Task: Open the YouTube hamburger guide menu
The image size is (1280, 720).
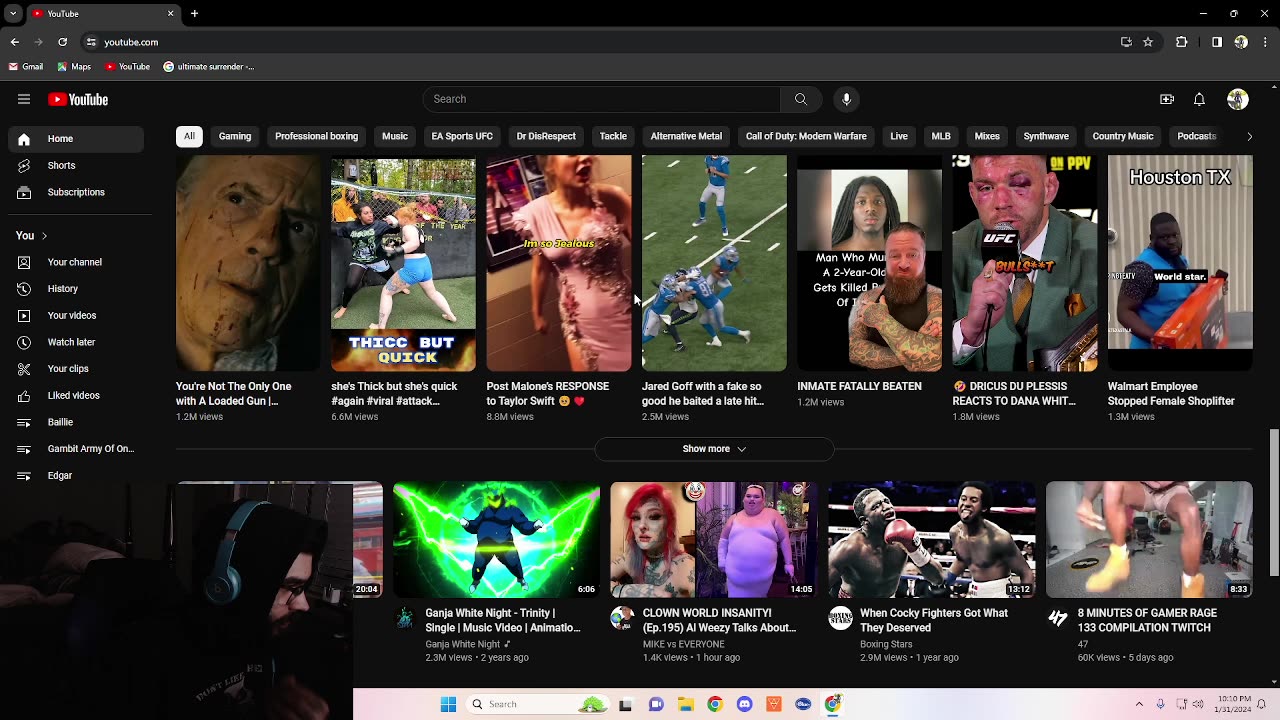Action: (x=24, y=99)
